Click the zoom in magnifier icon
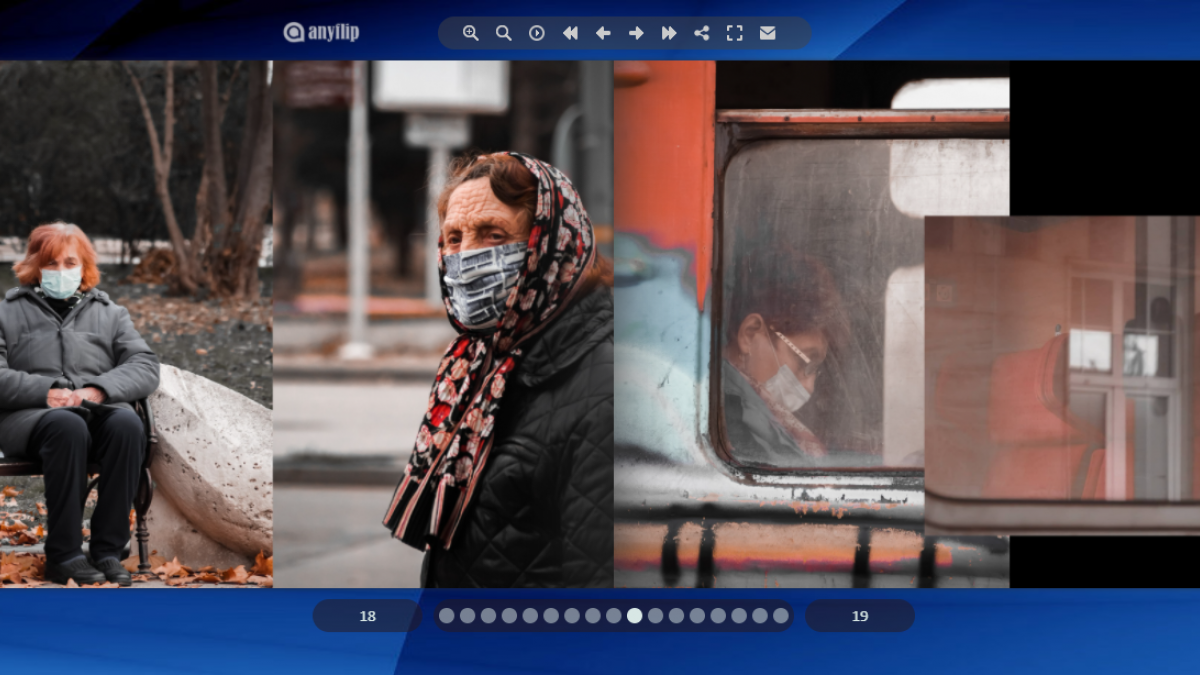 coord(471,33)
